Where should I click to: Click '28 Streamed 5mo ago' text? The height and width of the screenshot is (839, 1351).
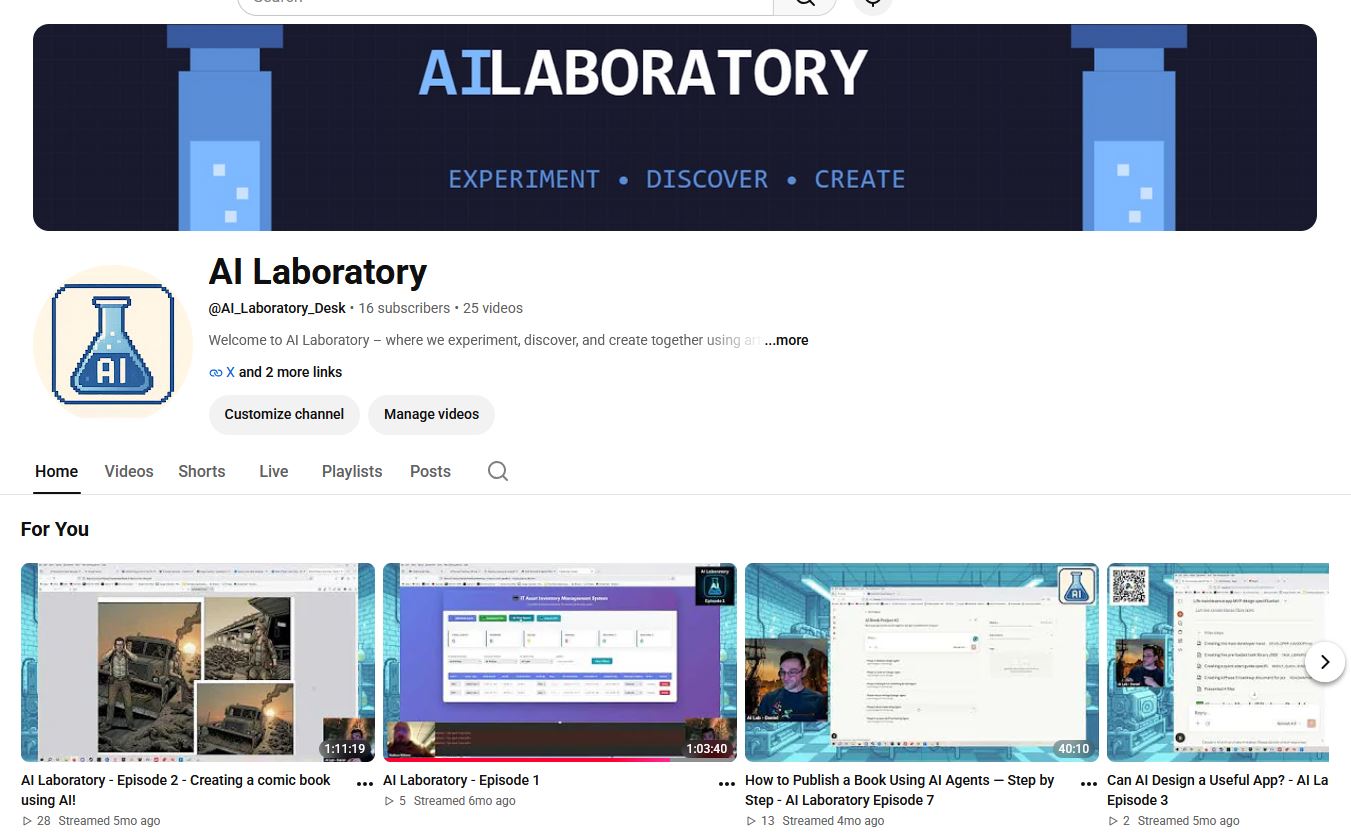click(90, 820)
